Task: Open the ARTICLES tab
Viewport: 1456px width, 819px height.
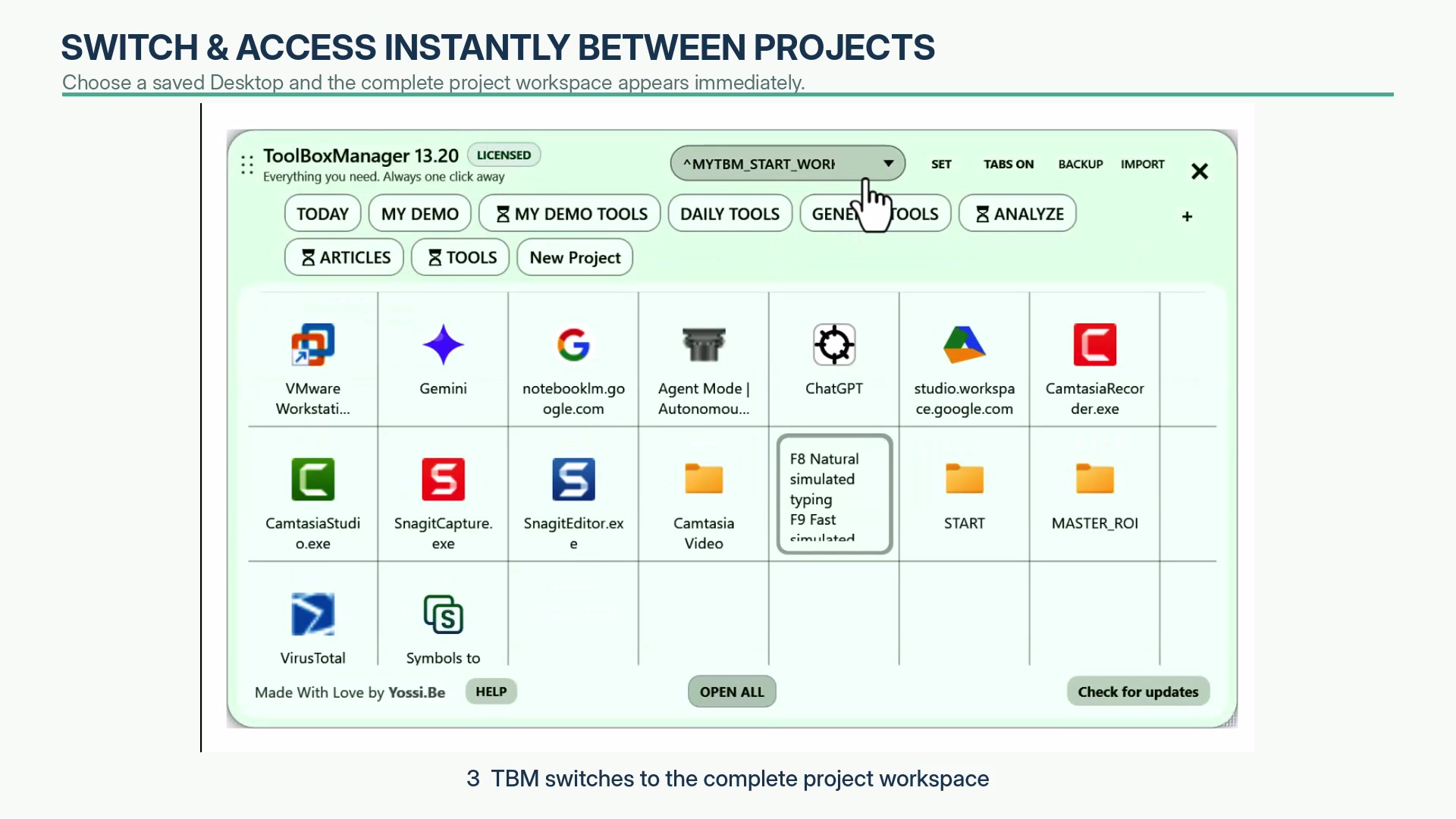Action: pyautogui.click(x=344, y=258)
